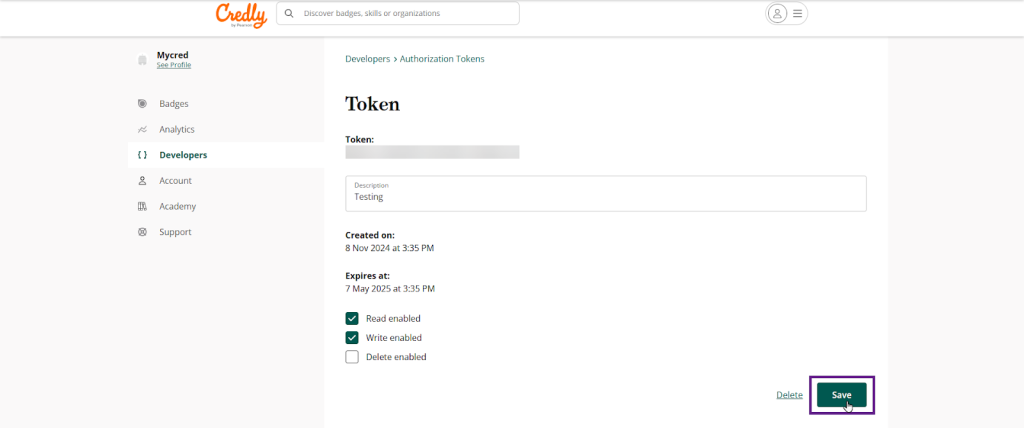The height and width of the screenshot is (428, 1024).
Task: Enable the Delete enabled checkbox
Action: pyautogui.click(x=352, y=357)
